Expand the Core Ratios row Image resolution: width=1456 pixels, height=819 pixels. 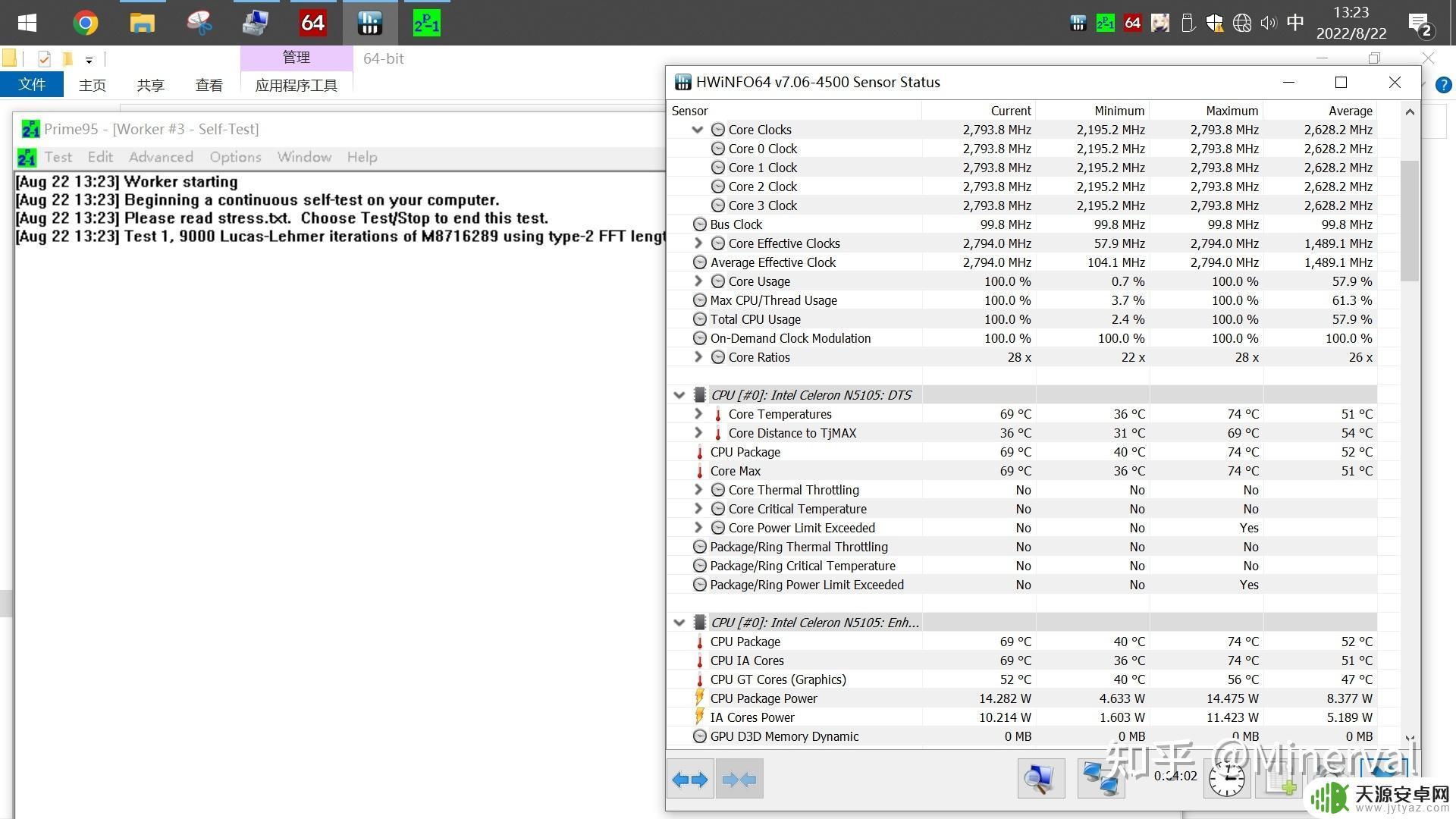pos(698,357)
